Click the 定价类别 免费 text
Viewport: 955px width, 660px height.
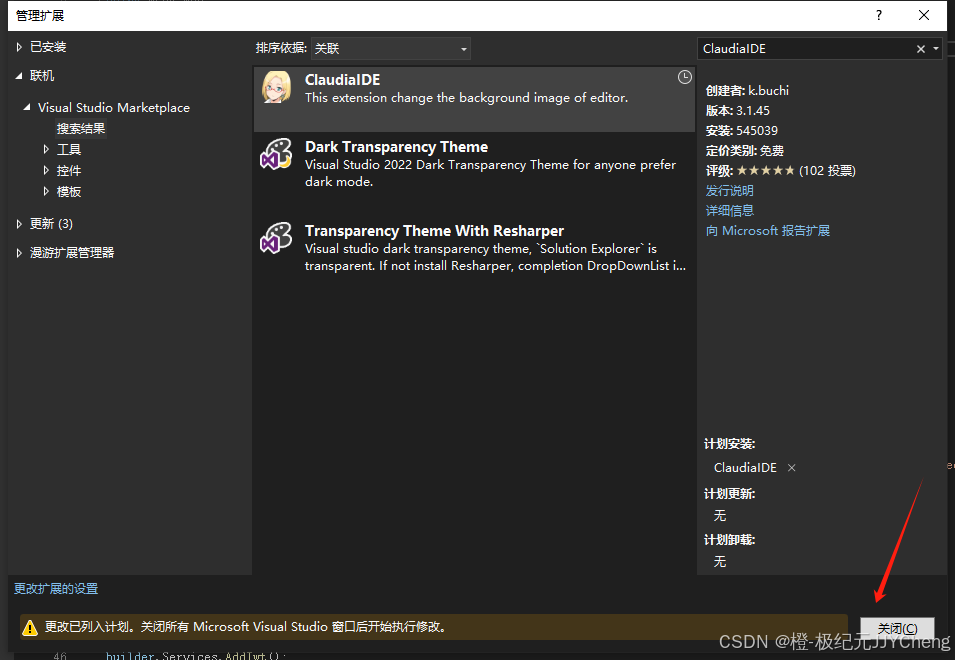pyautogui.click(x=745, y=150)
